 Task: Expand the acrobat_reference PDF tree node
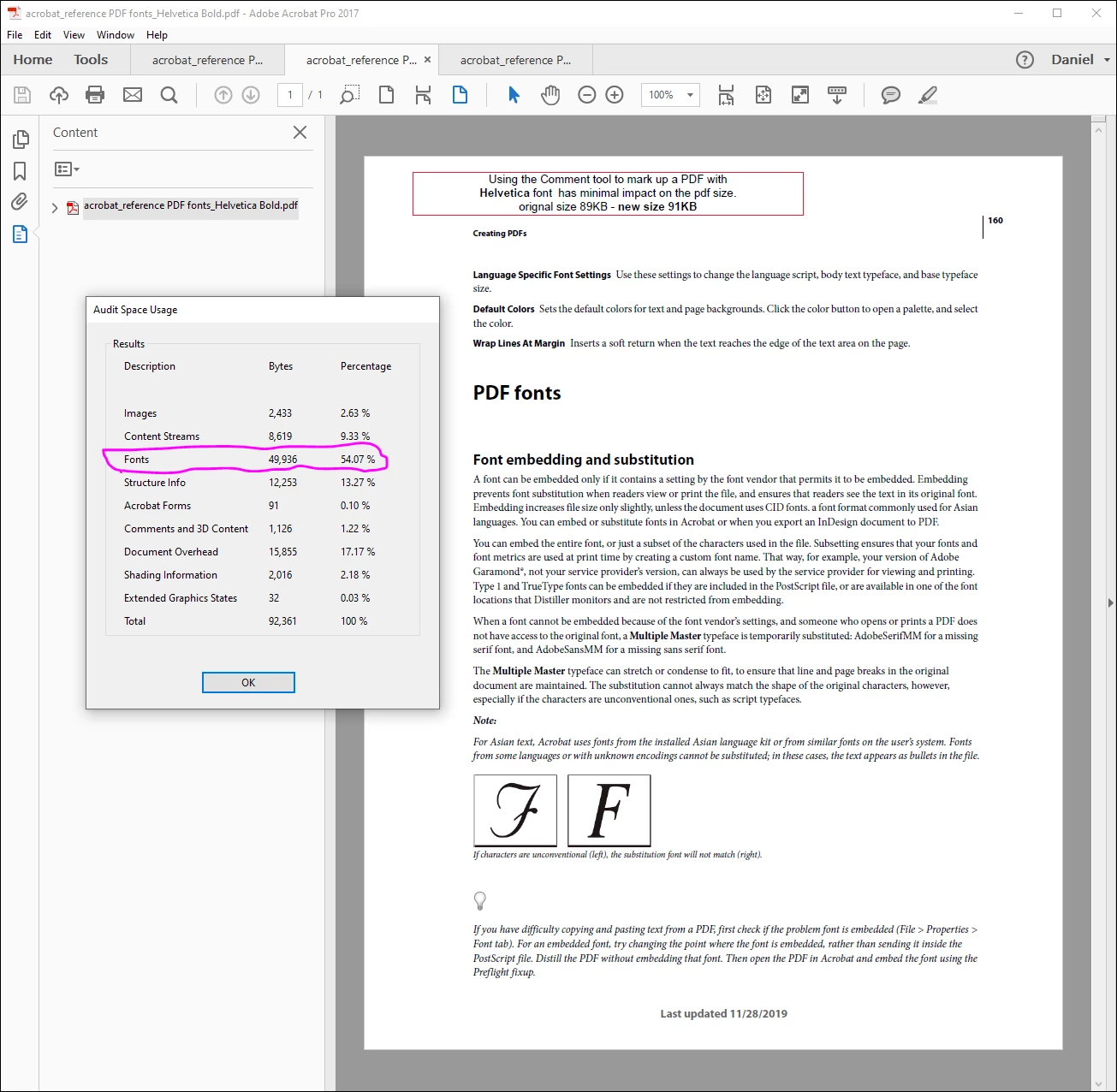[x=55, y=207]
